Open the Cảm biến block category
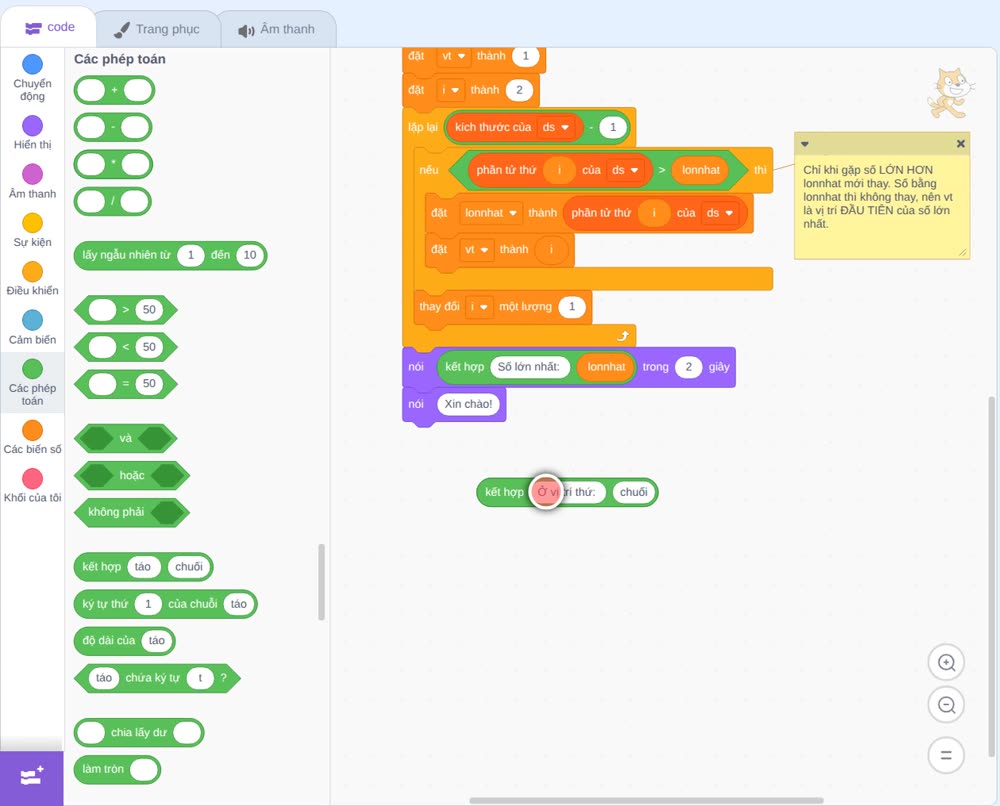This screenshot has width=1000, height=806. pyautogui.click(x=33, y=328)
